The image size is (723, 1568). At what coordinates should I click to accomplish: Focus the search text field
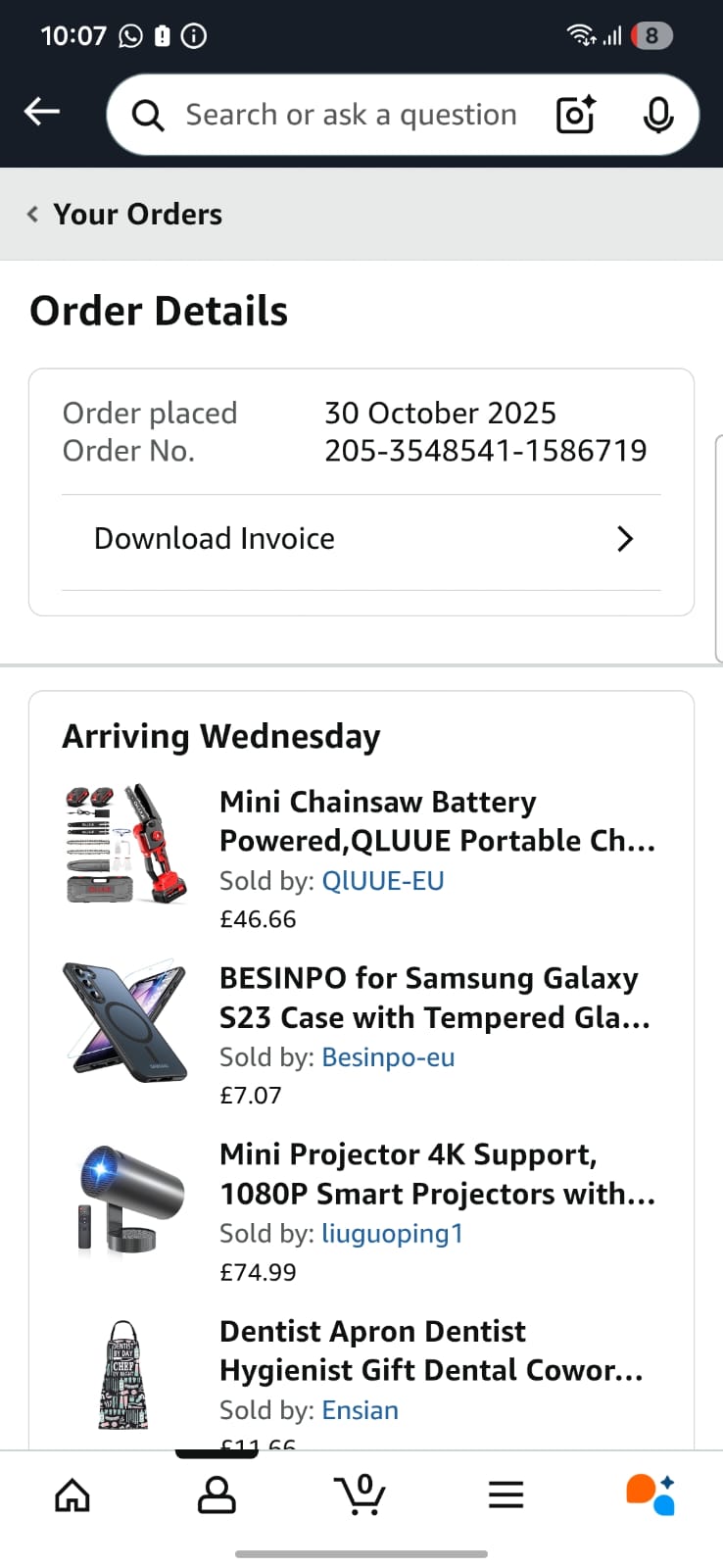[351, 115]
